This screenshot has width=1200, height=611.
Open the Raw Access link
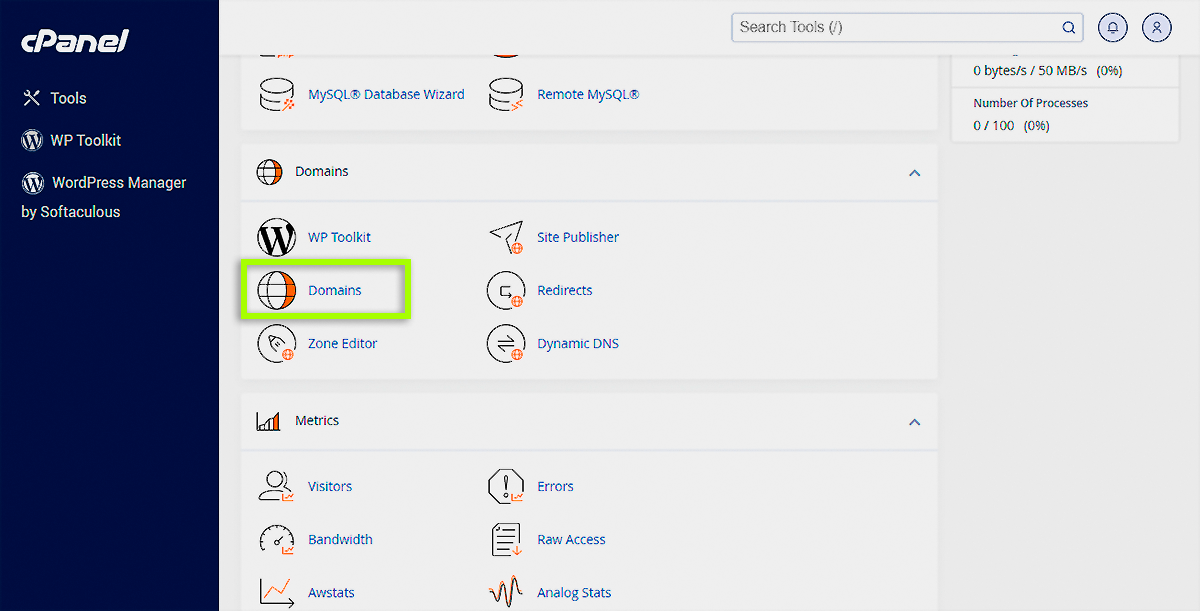571,539
